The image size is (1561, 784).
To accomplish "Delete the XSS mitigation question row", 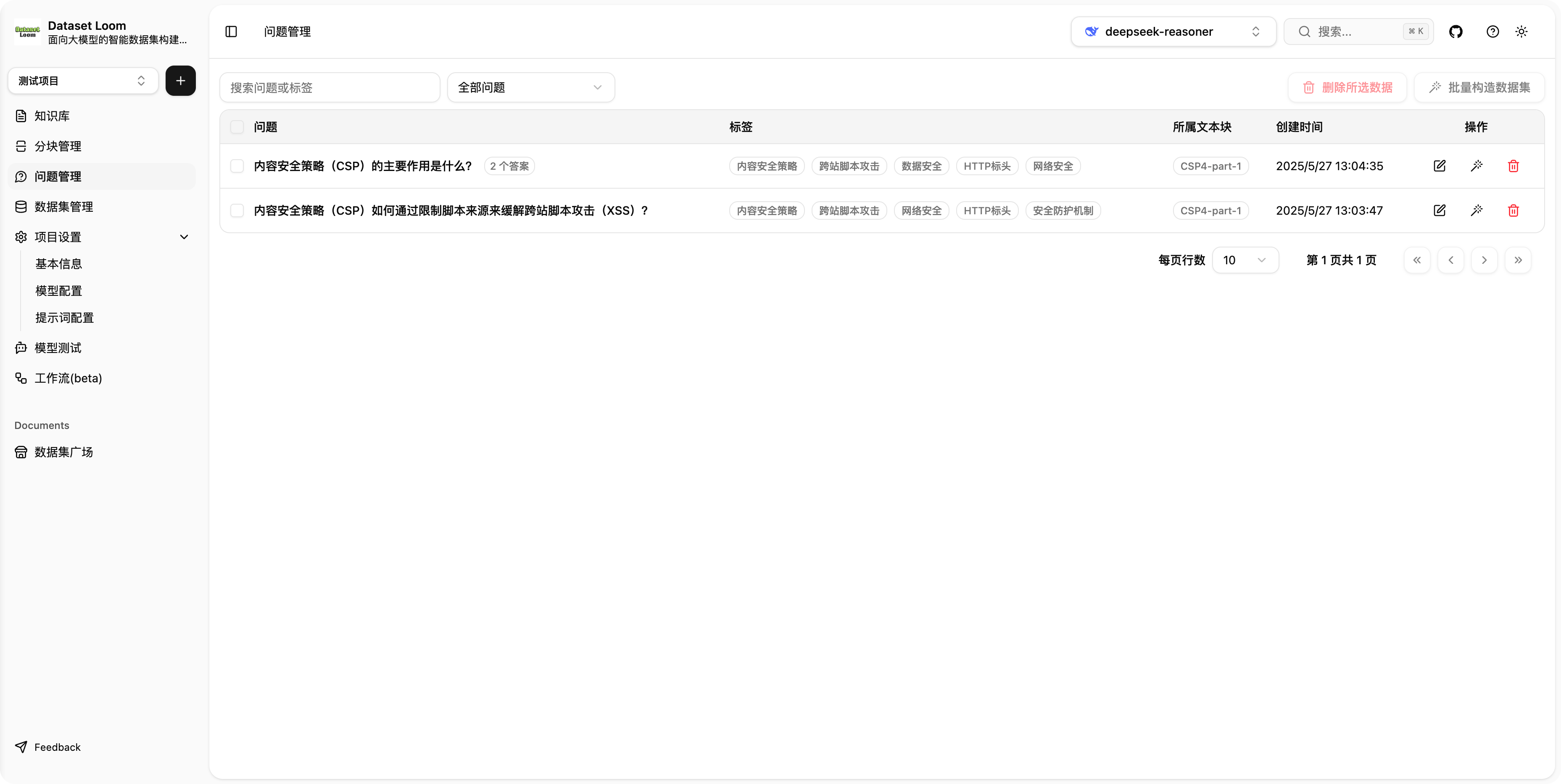I will pyautogui.click(x=1513, y=210).
